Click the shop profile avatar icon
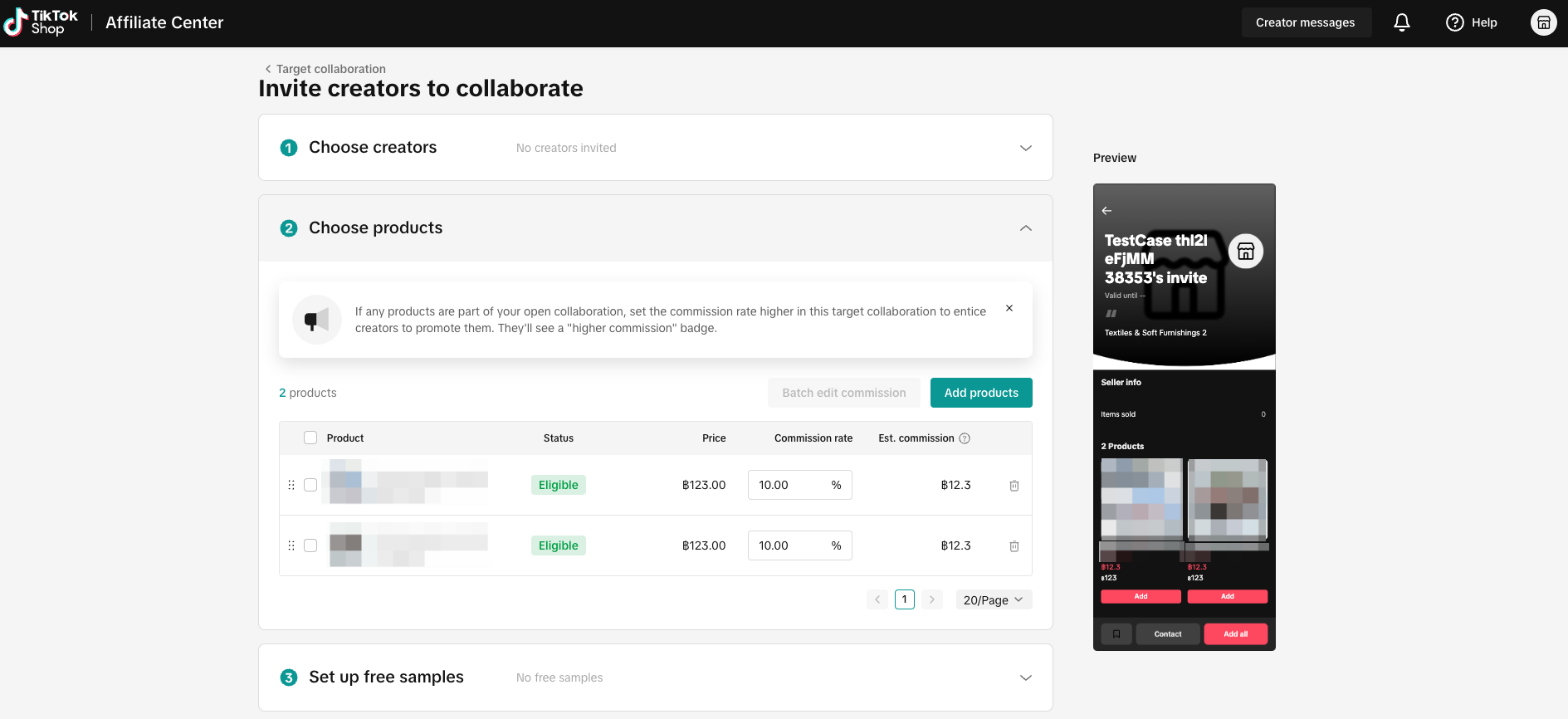 click(x=1544, y=22)
